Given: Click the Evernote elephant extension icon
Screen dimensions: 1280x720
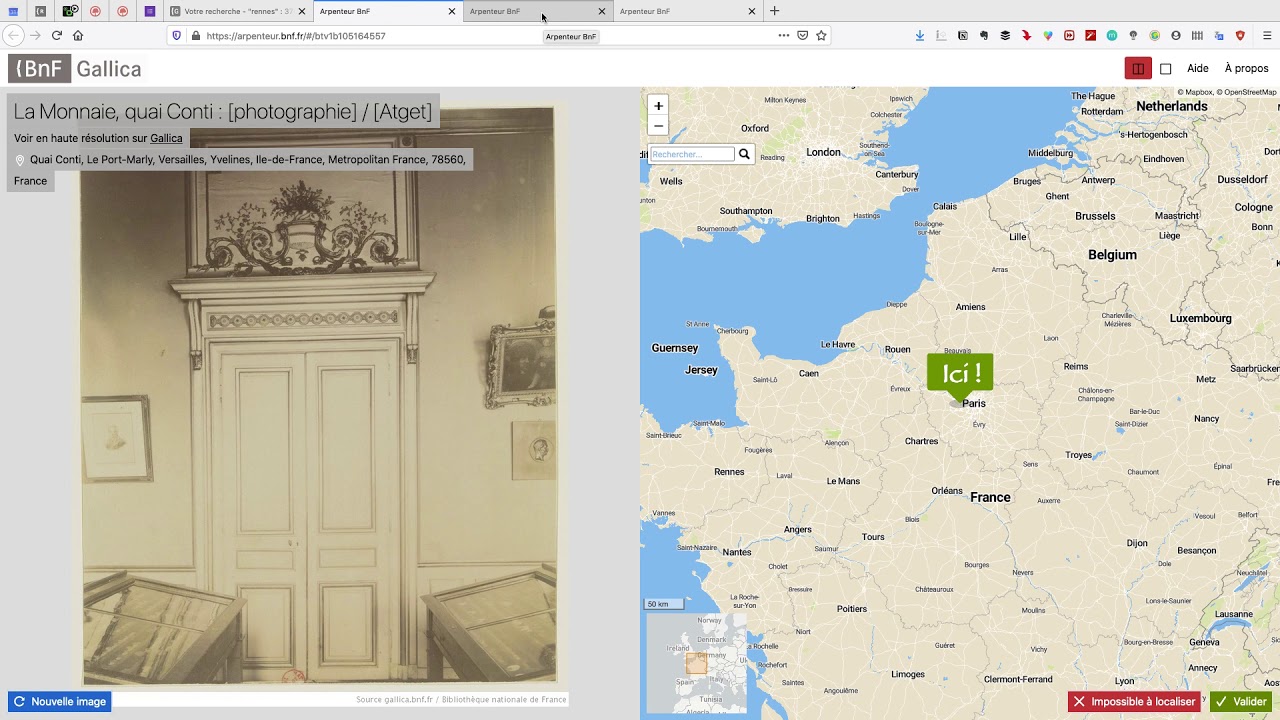Looking at the screenshot, I should (x=984, y=35).
